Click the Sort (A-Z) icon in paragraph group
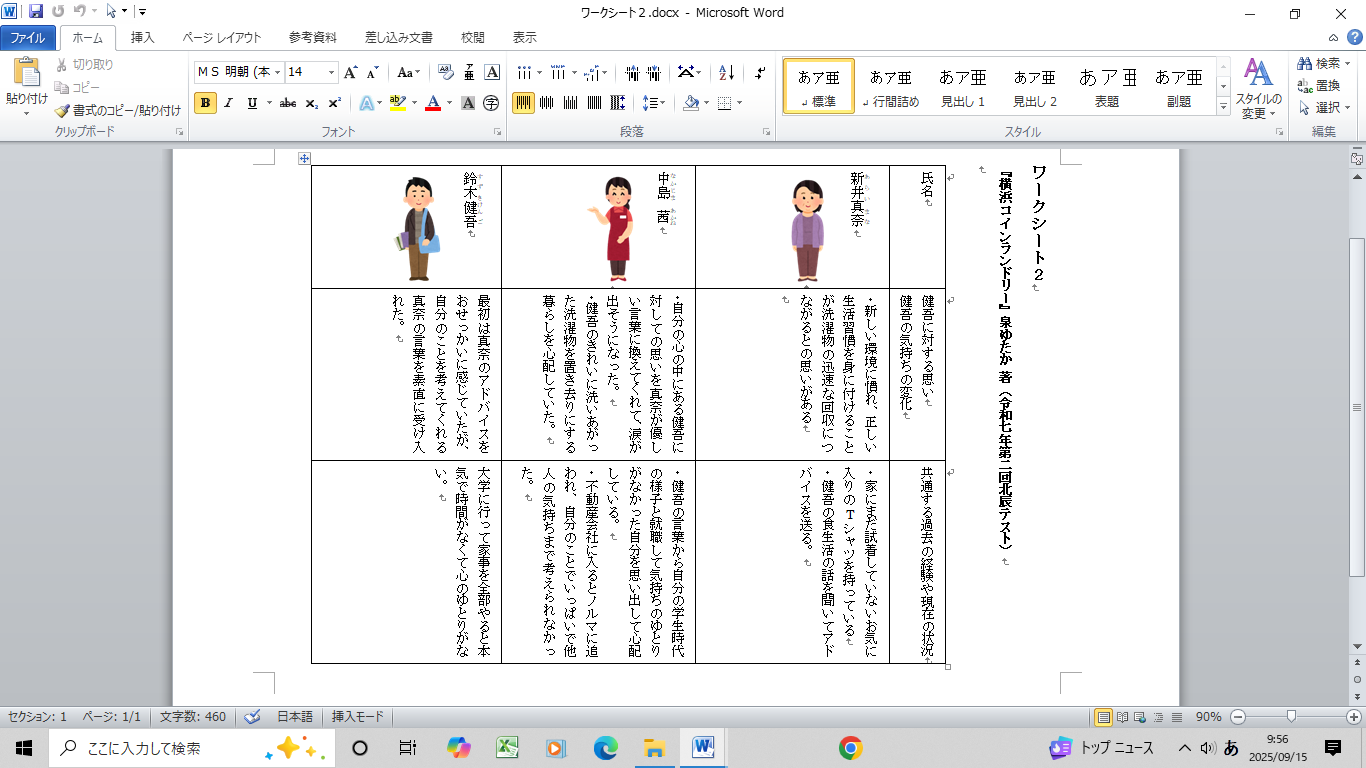 tap(727, 73)
